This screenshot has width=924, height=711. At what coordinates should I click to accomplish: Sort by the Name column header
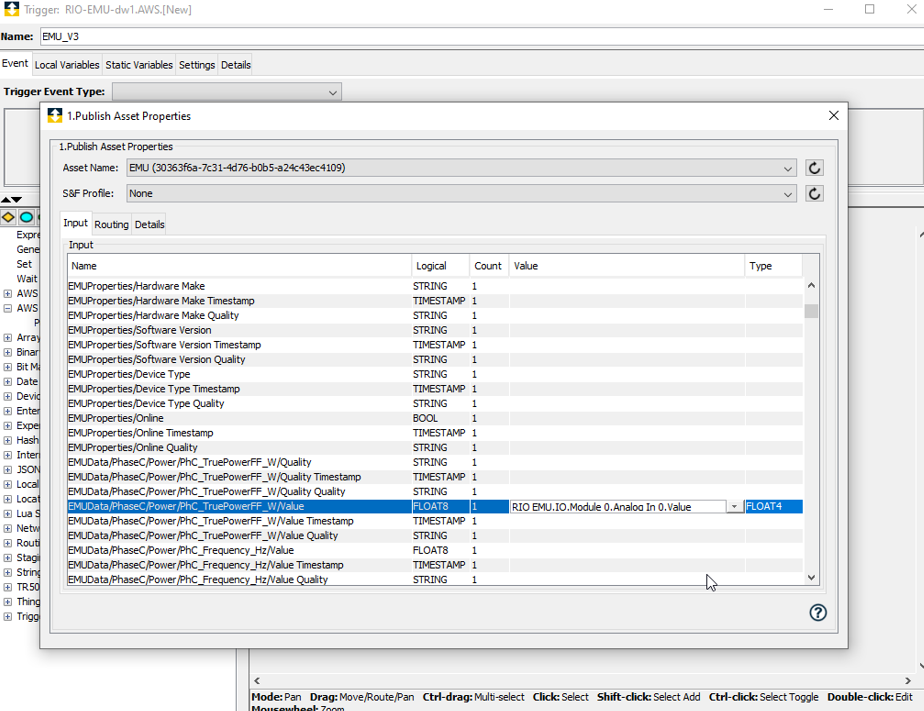pyautogui.click(x=239, y=266)
